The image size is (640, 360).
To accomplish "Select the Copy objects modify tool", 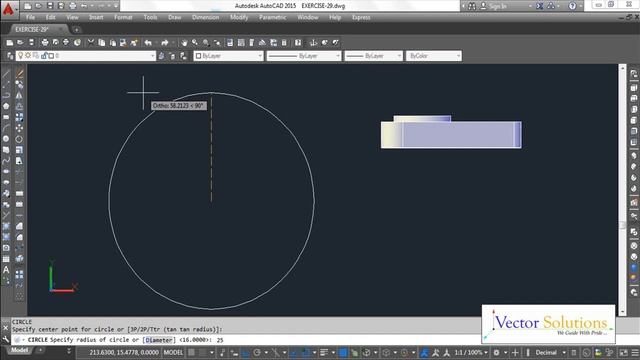I will pyautogui.click(x=19, y=84).
